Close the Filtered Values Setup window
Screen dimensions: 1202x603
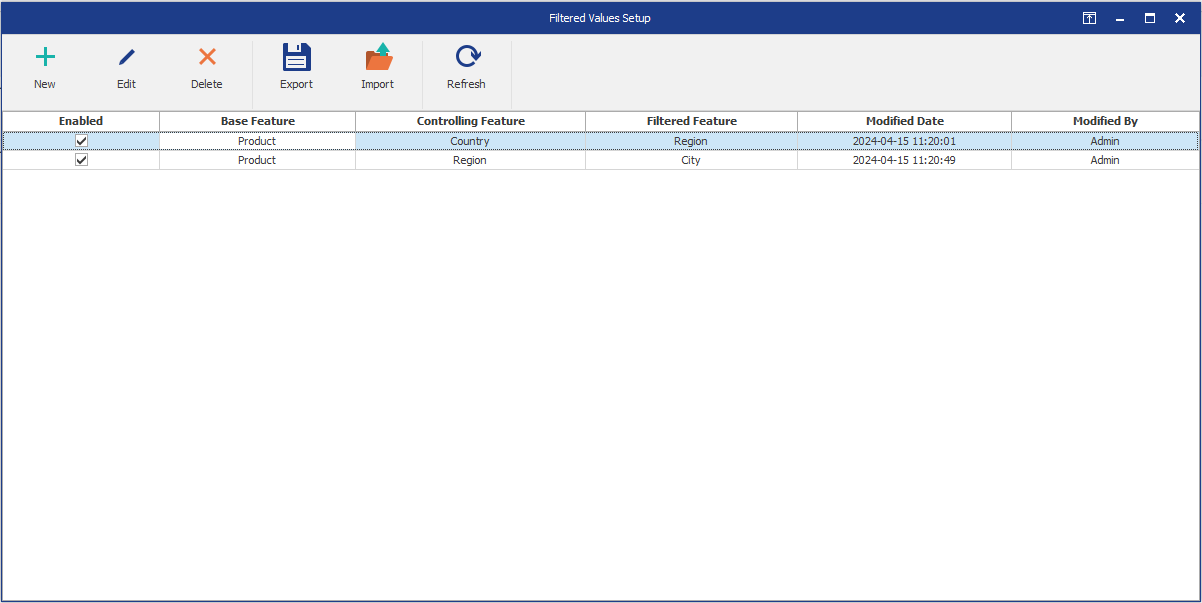click(1179, 18)
